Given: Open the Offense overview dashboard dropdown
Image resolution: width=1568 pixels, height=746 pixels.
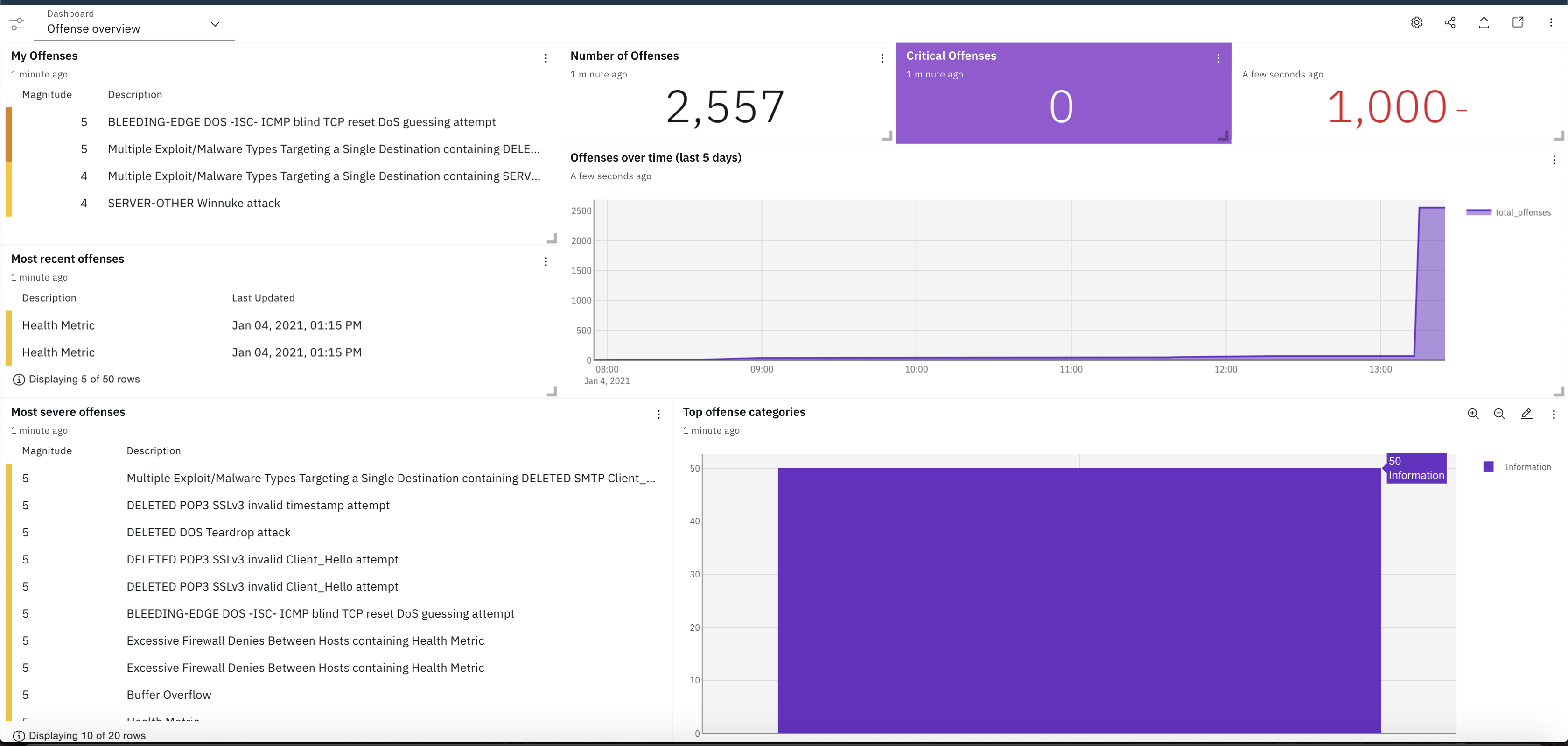Looking at the screenshot, I should (x=214, y=24).
